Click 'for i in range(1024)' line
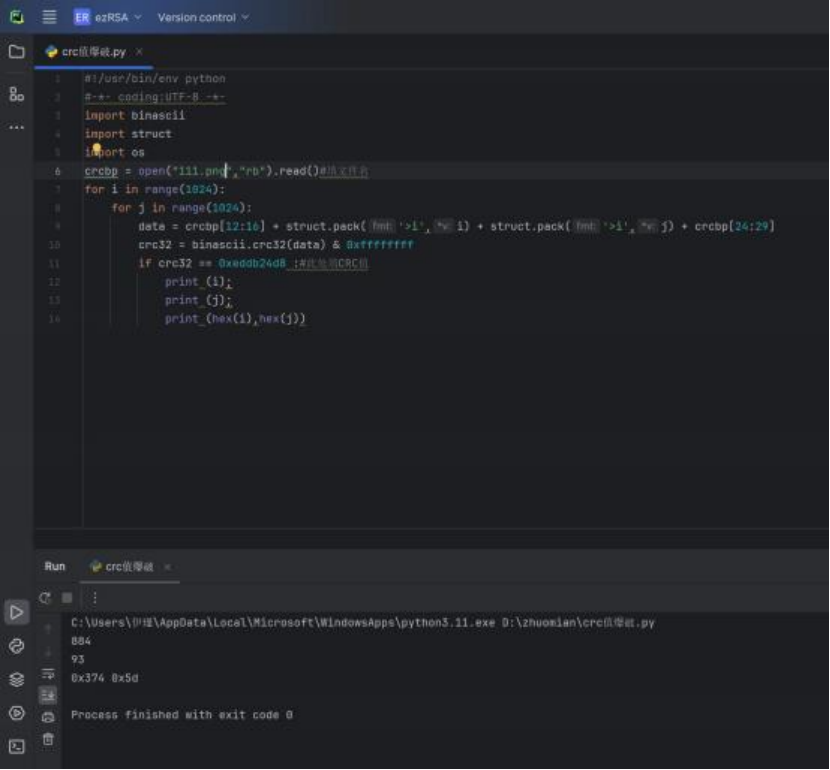 tap(155, 189)
